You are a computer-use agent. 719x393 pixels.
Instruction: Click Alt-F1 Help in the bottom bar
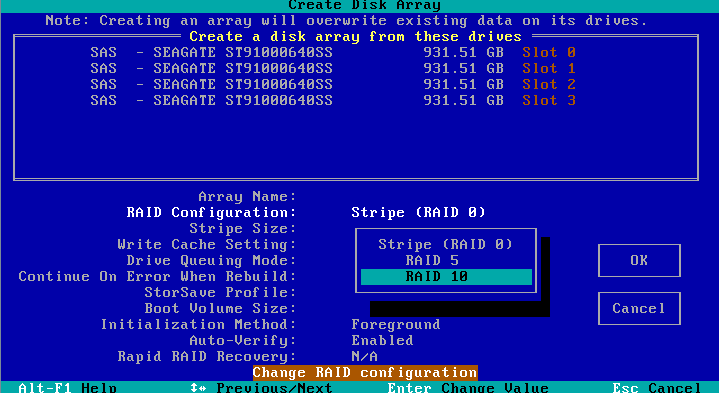[67, 388]
